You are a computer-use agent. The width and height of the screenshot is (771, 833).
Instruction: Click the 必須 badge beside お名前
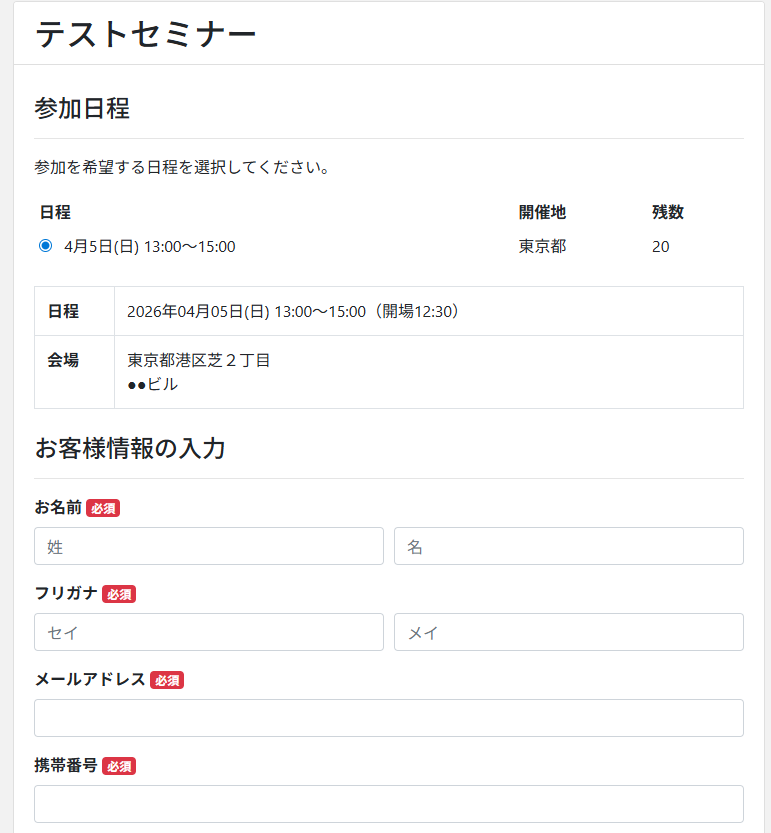tap(103, 509)
